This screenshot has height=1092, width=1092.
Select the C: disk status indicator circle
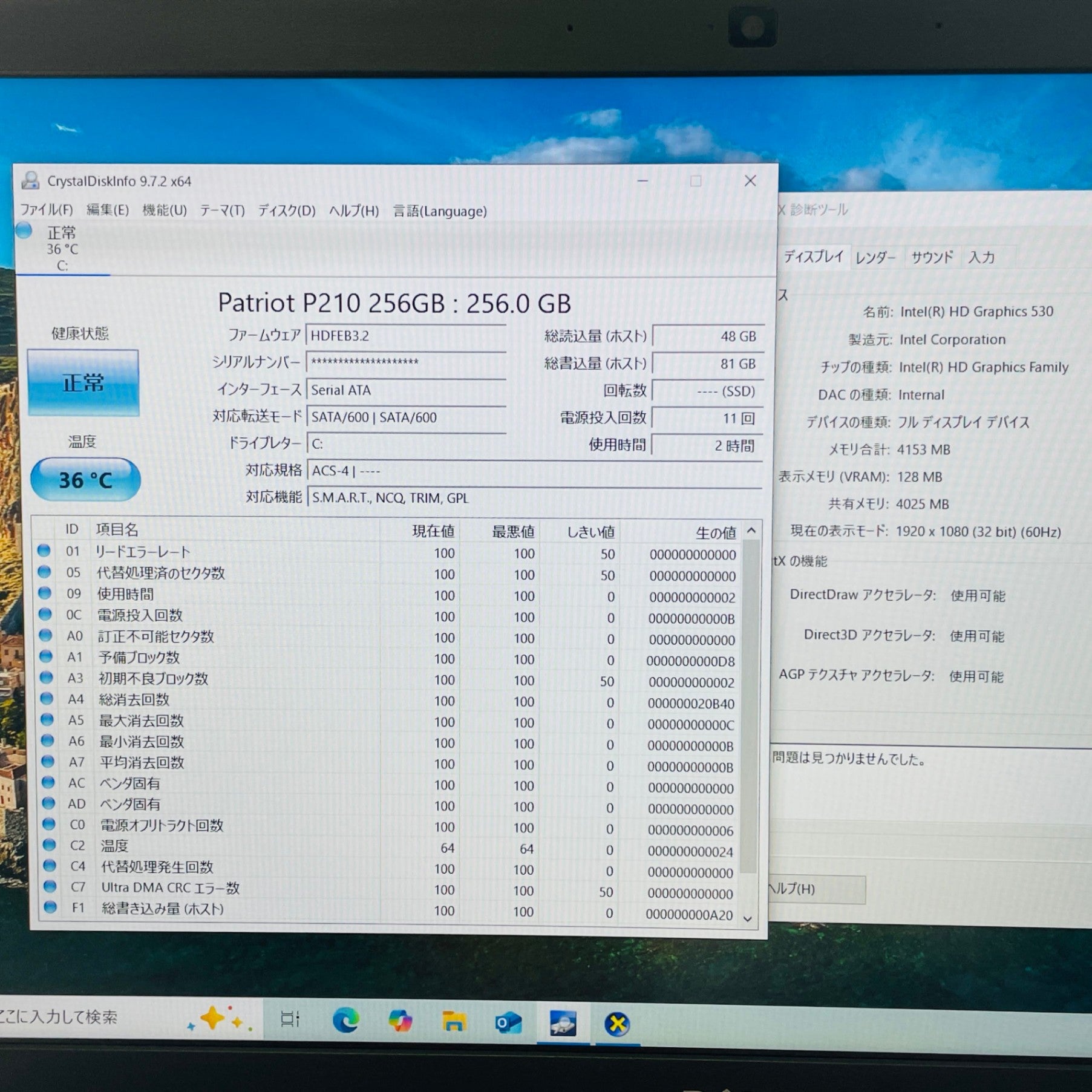click(24, 230)
